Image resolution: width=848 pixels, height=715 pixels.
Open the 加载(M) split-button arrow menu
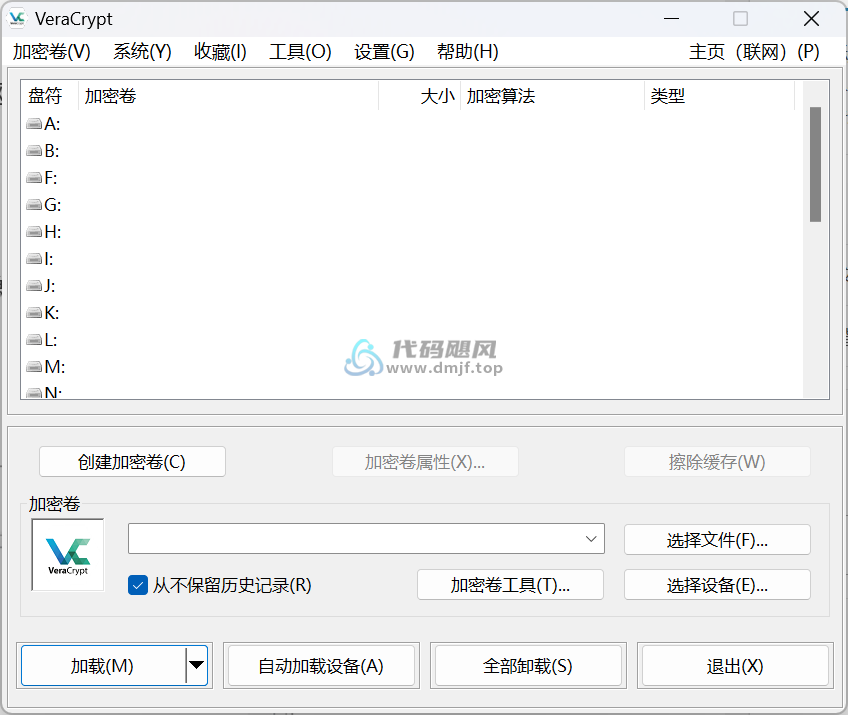tap(196, 665)
